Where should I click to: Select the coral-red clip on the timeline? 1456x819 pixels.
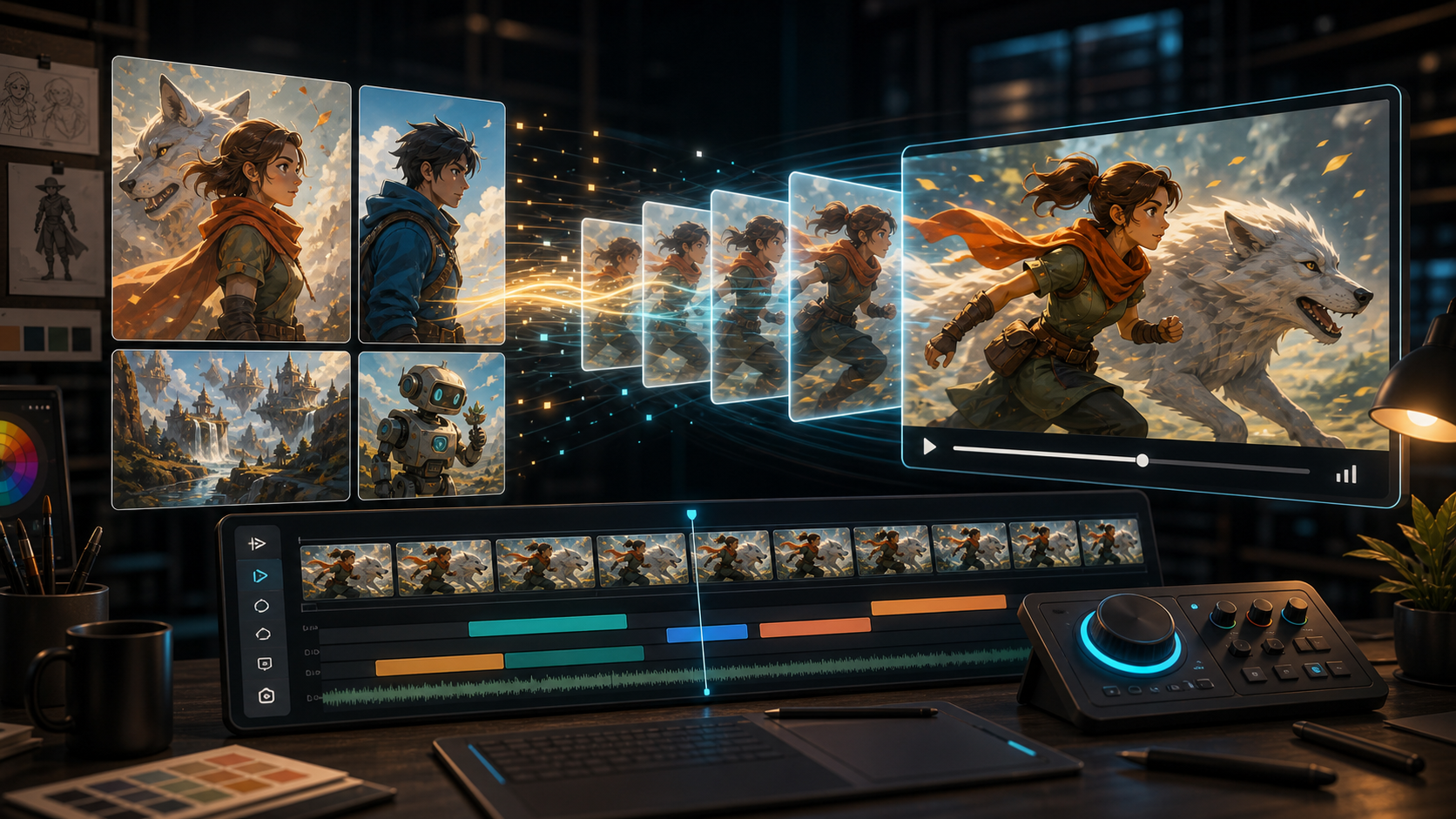(x=814, y=627)
